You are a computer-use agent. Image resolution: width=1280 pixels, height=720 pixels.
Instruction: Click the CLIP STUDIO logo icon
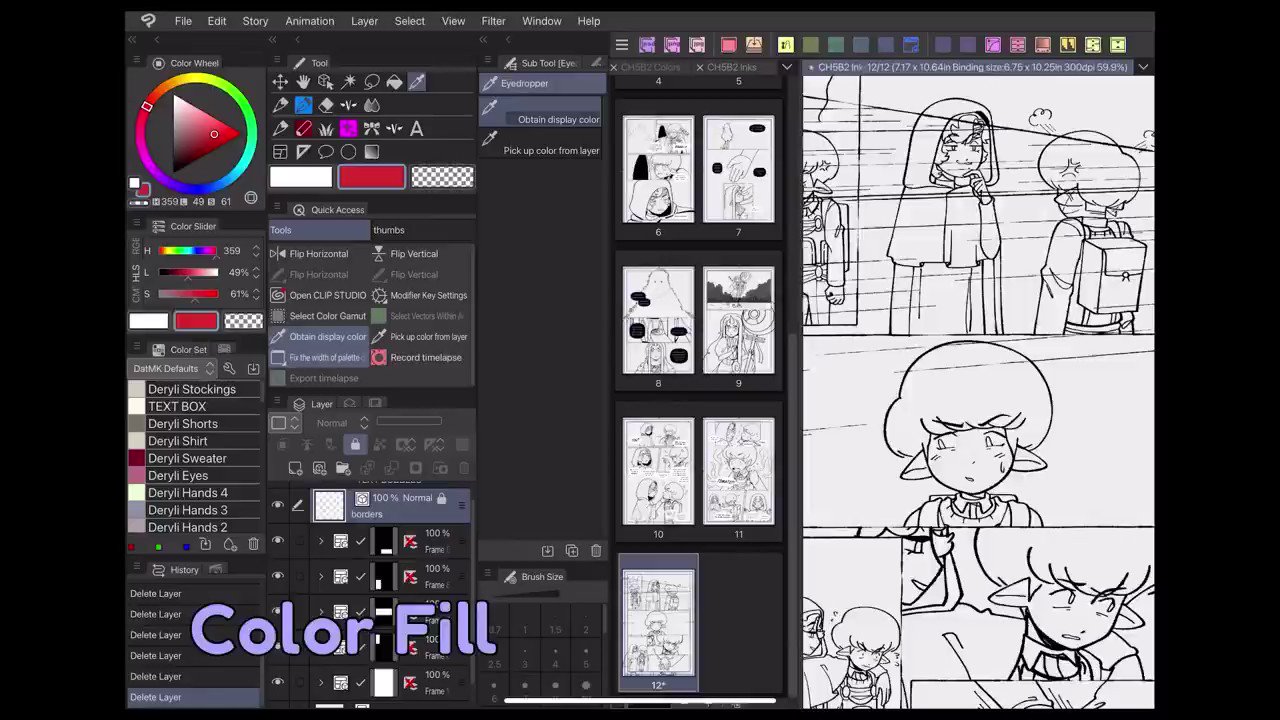pos(149,20)
